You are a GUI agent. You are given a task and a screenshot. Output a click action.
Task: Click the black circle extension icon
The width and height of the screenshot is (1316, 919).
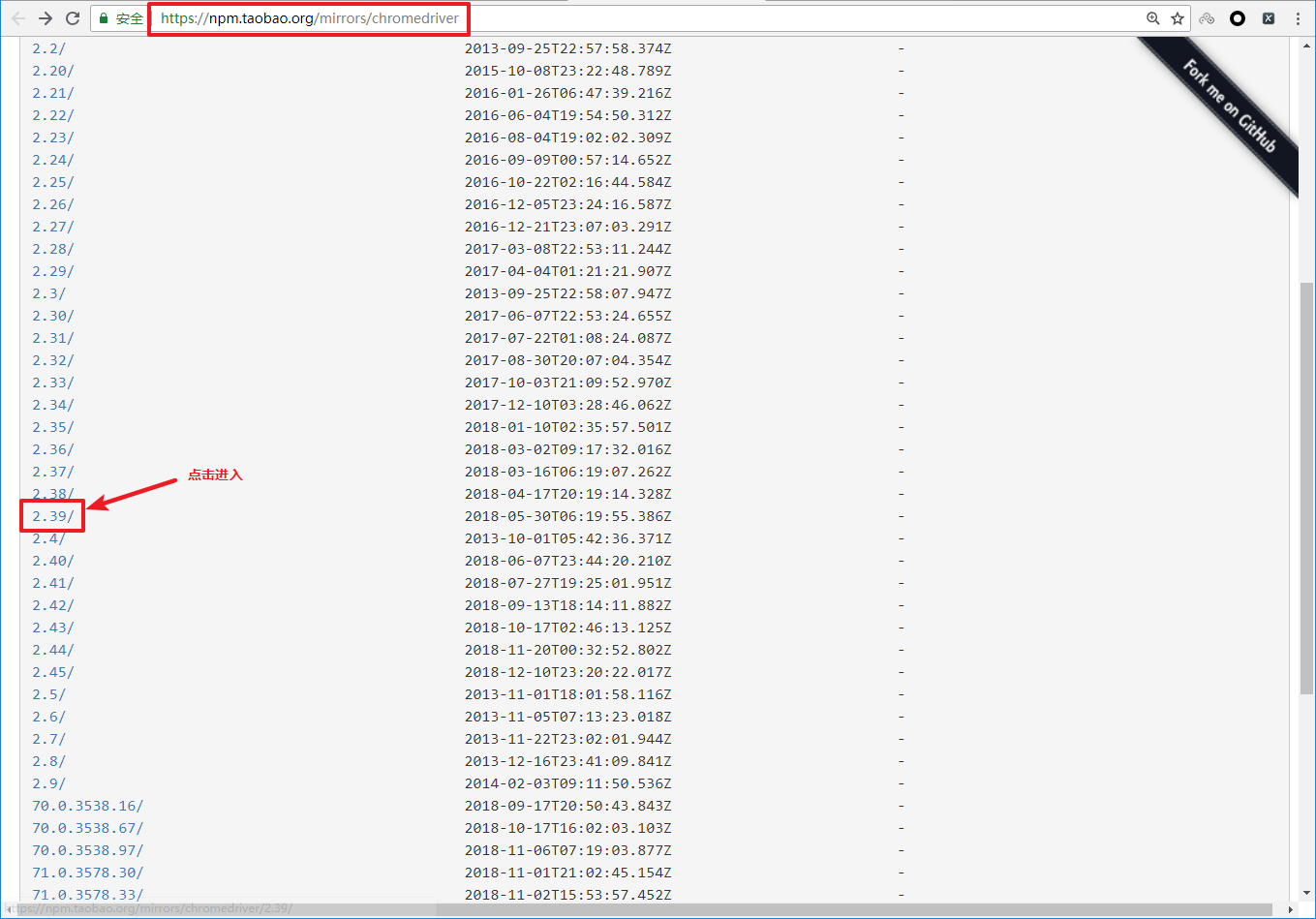pos(1238,17)
